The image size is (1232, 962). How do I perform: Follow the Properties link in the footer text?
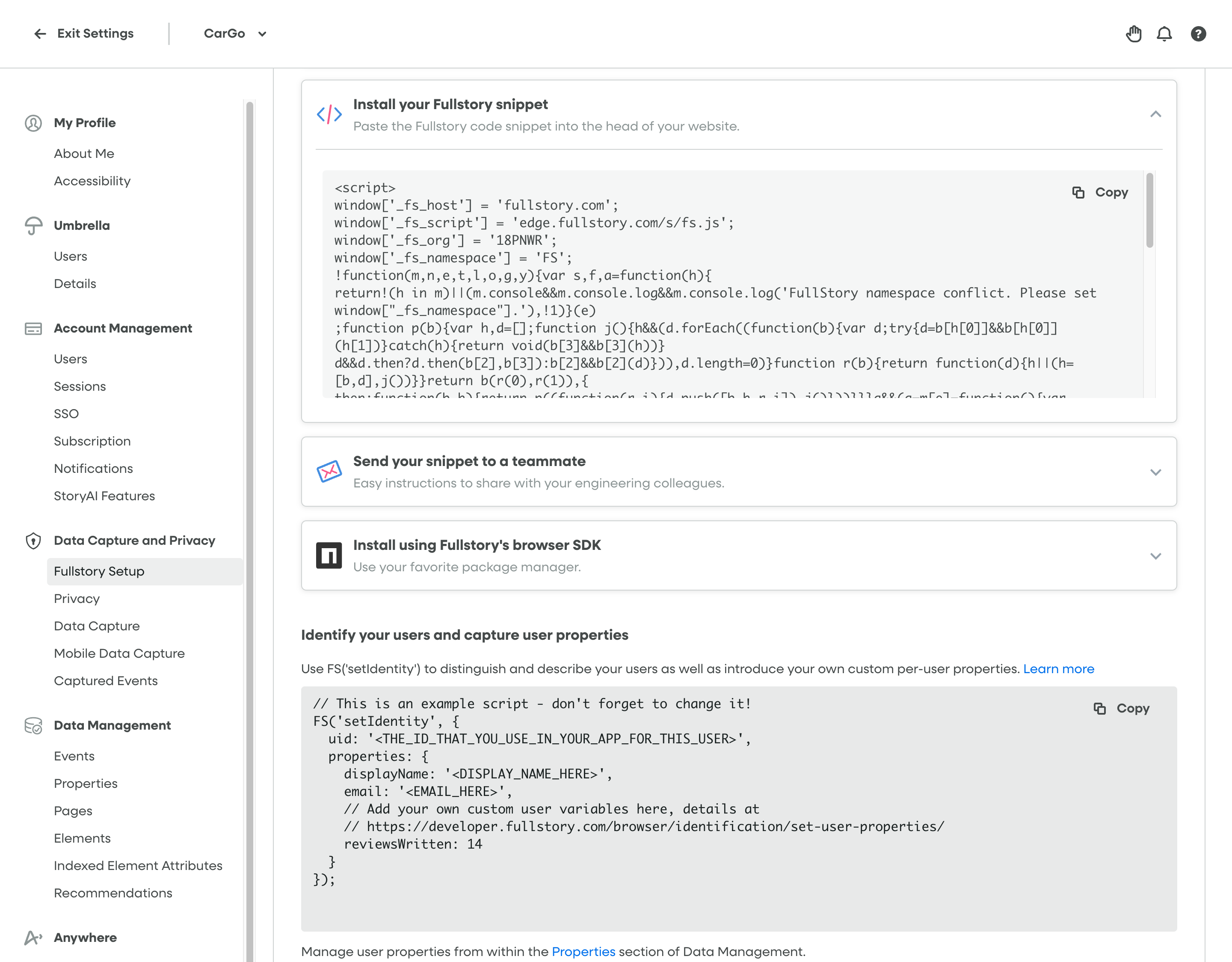click(583, 952)
